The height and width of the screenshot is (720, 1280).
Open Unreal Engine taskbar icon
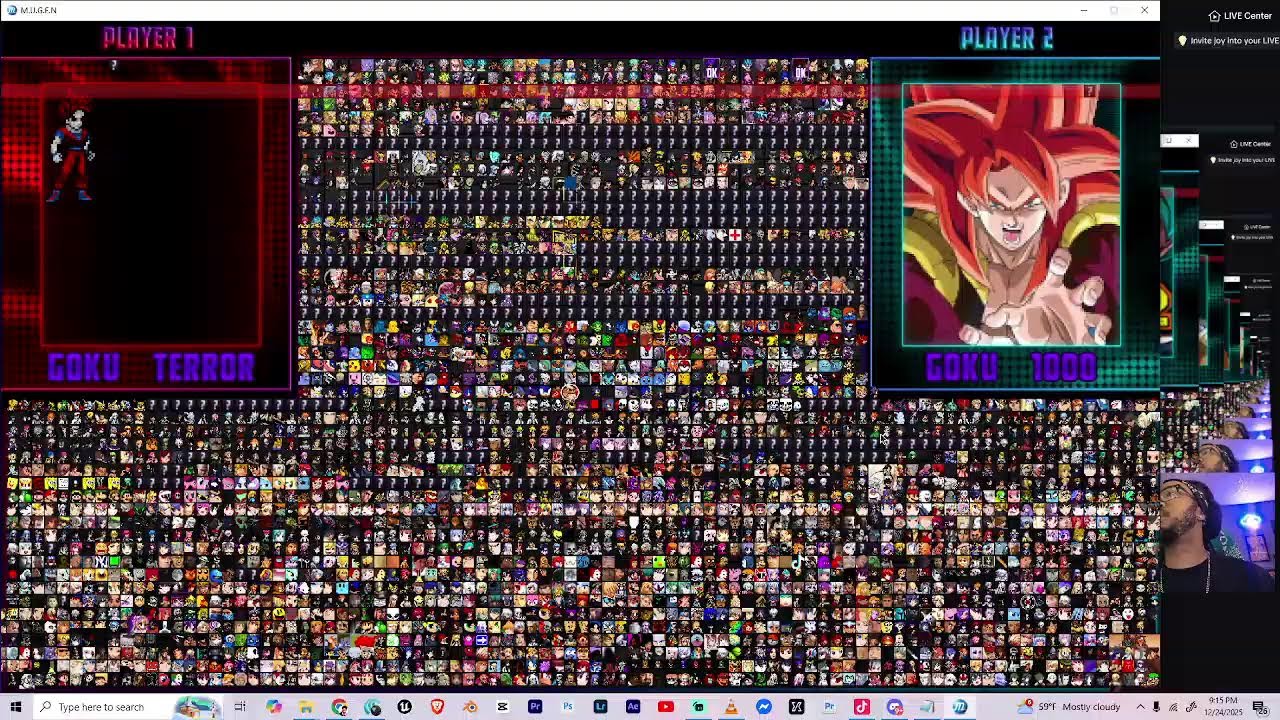click(x=404, y=707)
